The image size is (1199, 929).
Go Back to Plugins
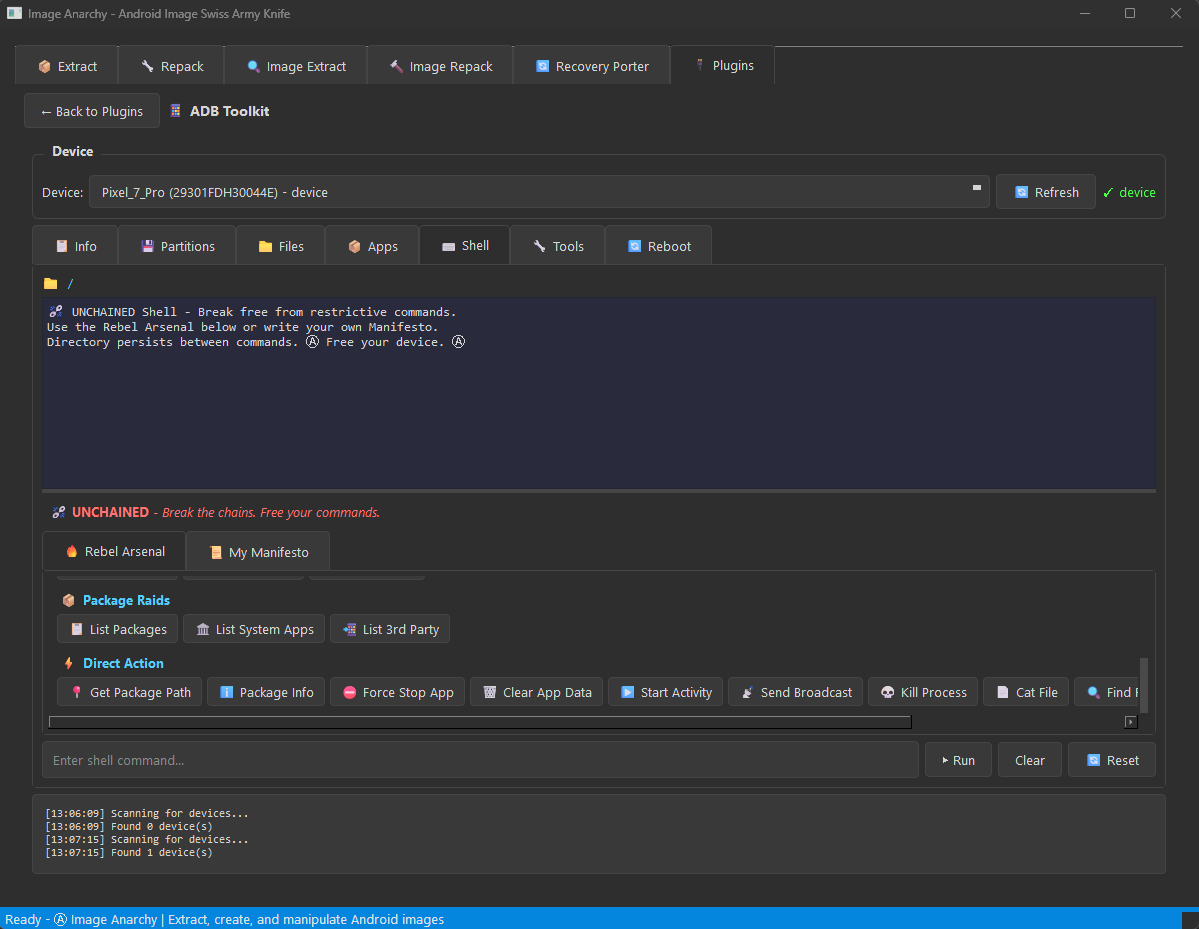click(91, 110)
